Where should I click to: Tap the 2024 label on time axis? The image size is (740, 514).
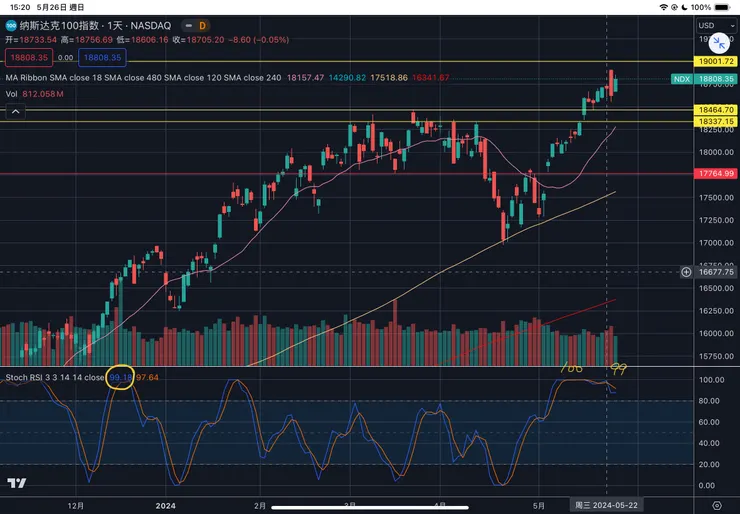coord(165,506)
